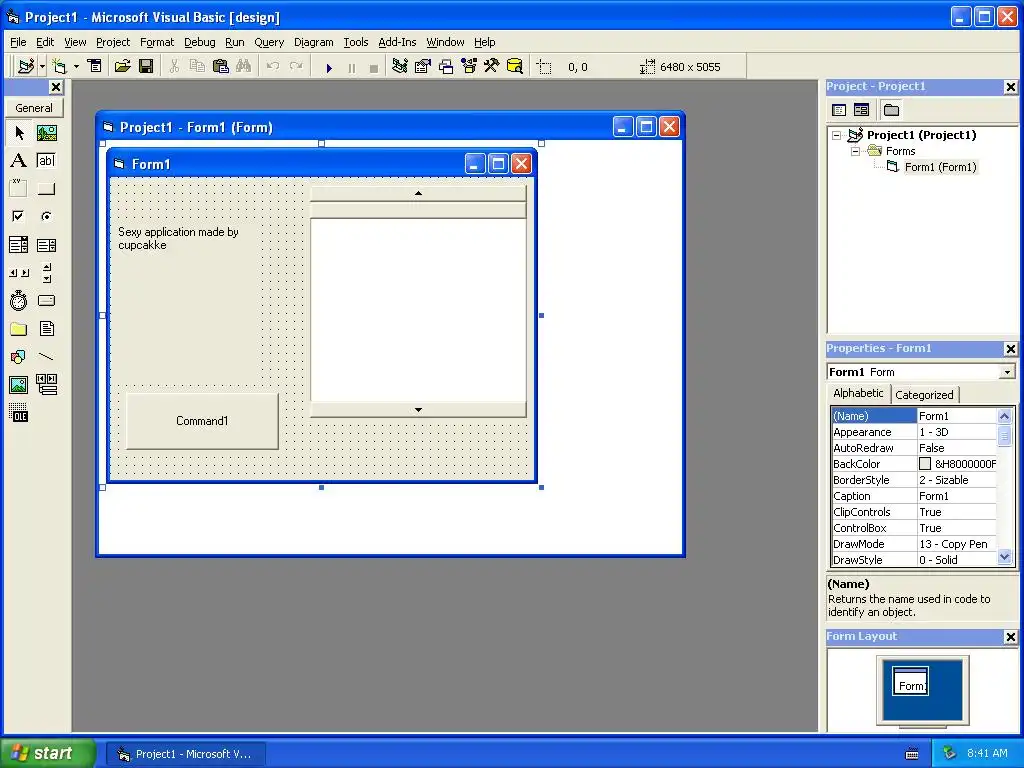The image size is (1024, 768).
Task: Open the Format menu
Action: click(x=157, y=42)
